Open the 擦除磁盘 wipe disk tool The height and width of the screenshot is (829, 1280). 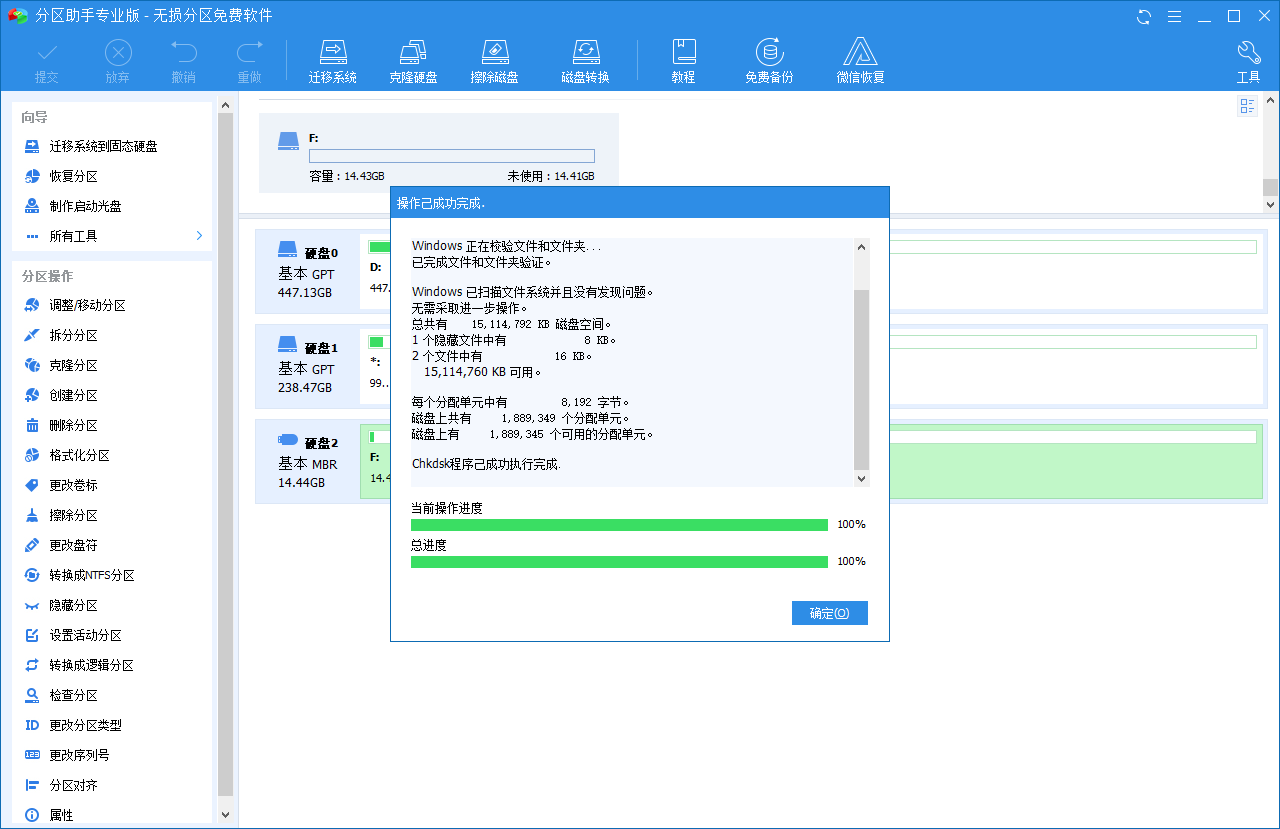(494, 62)
